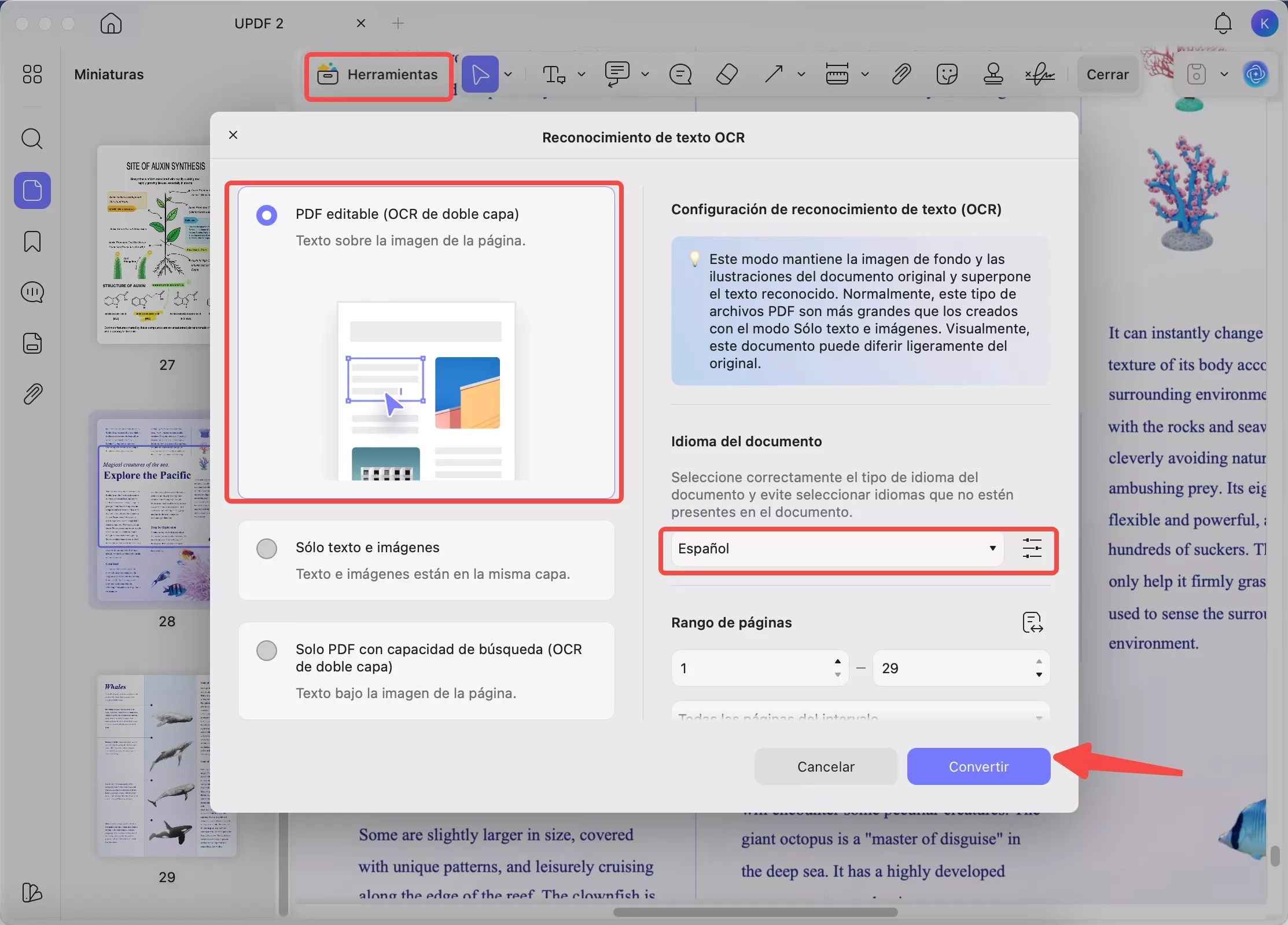Click the attach file paperclip in toolbar
Image resolution: width=1288 pixels, height=925 pixels.
(901, 74)
